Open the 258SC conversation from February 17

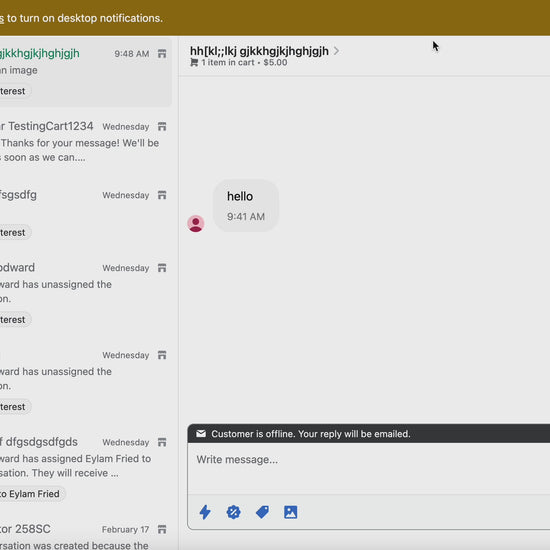[x=84, y=536]
